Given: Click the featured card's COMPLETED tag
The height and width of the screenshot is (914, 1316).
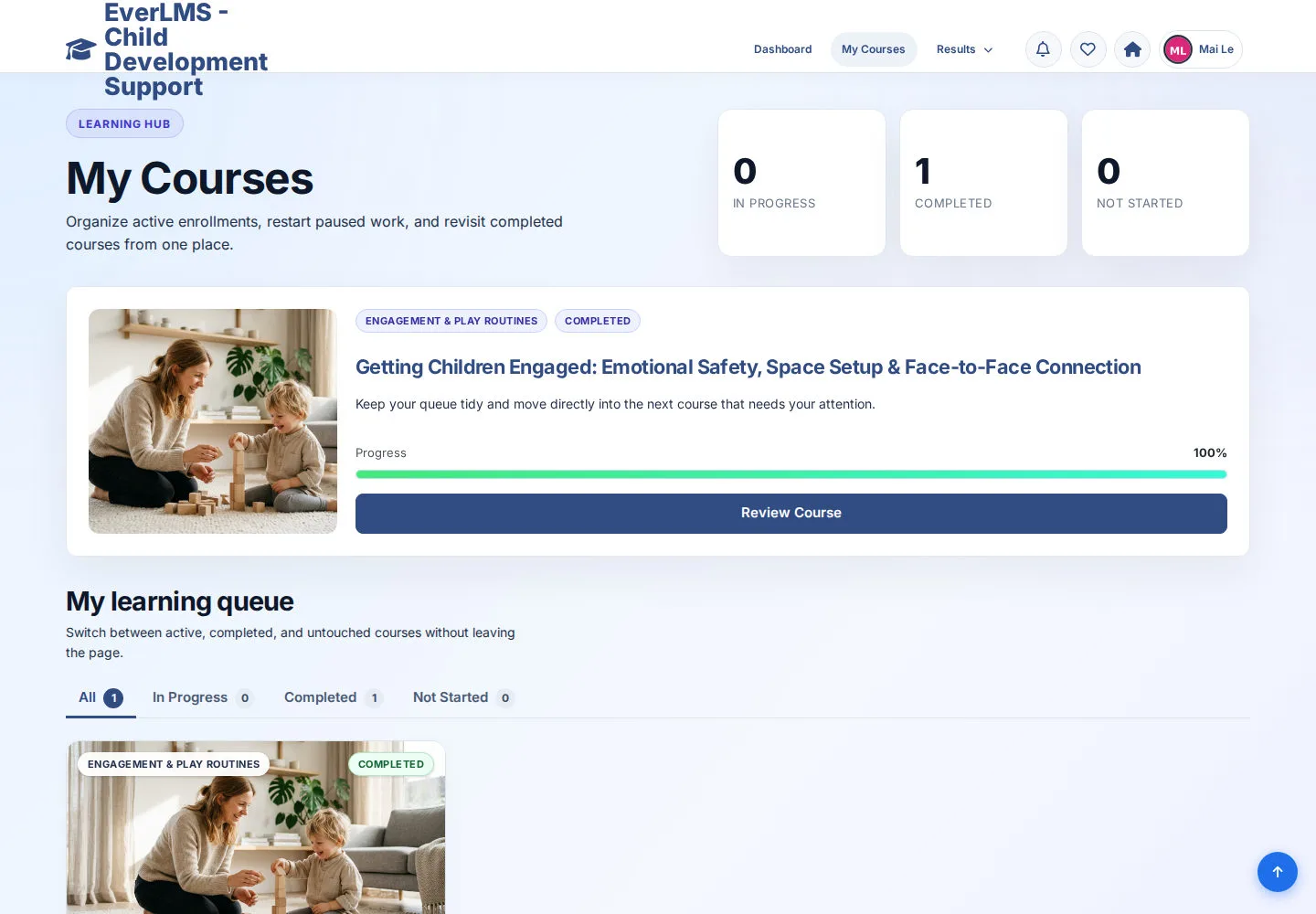Looking at the screenshot, I should coord(598,321).
